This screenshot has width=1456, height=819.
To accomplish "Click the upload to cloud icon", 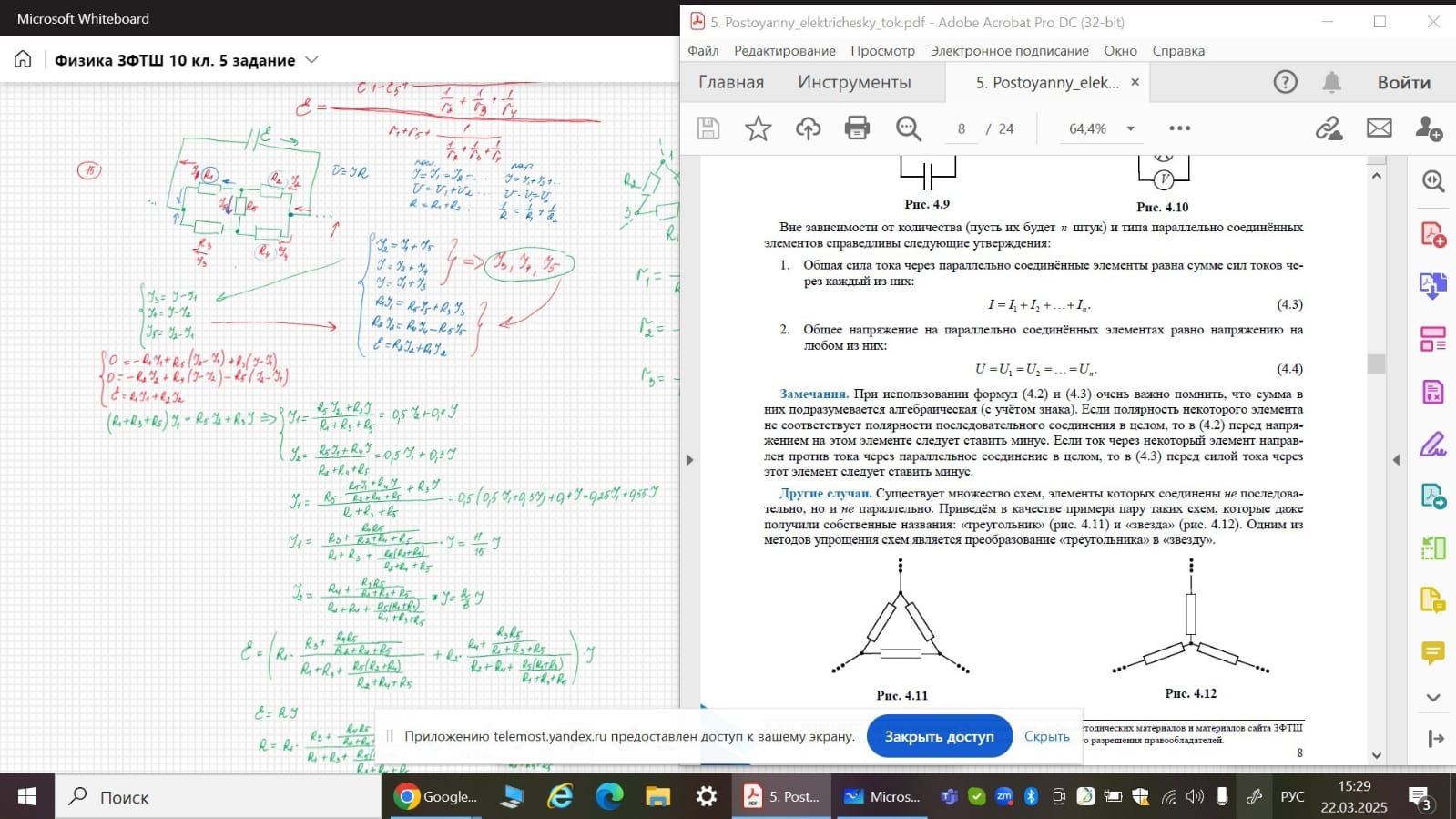I will [808, 128].
